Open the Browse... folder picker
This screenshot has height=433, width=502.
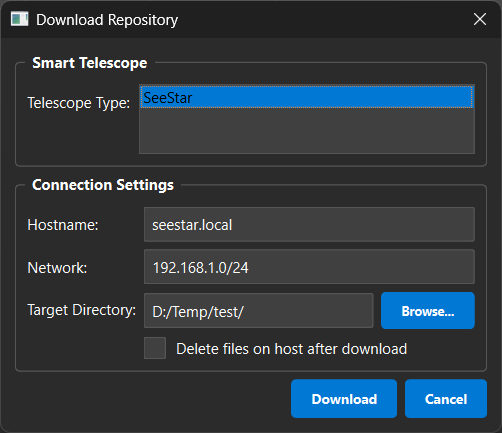click(428, 311)
